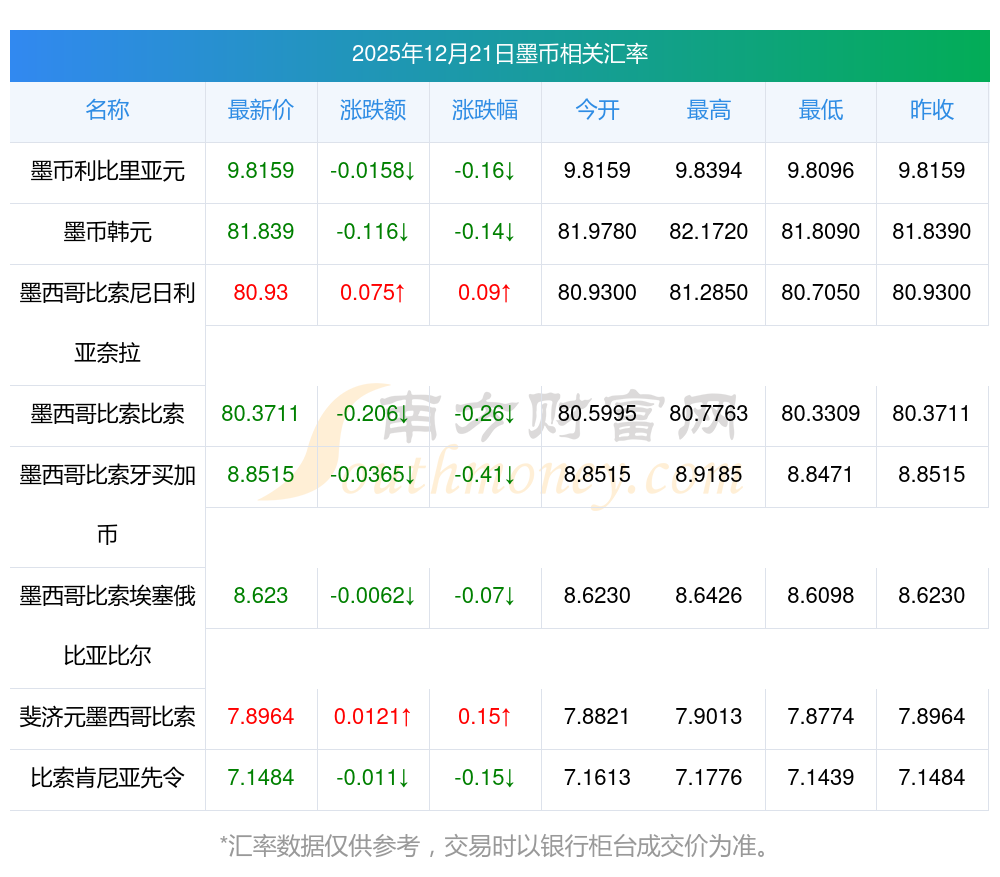Click the 斐济元墨西哥比索 row name
The image size is (1000, 877).
(107, 717)
